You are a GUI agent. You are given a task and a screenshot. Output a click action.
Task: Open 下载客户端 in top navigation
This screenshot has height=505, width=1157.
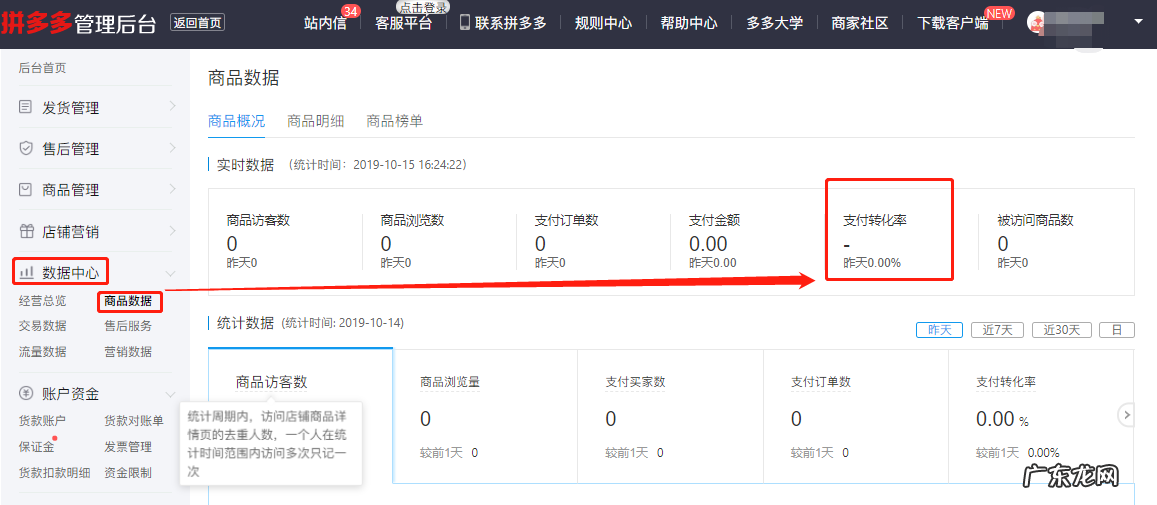[x=953, y=23]
